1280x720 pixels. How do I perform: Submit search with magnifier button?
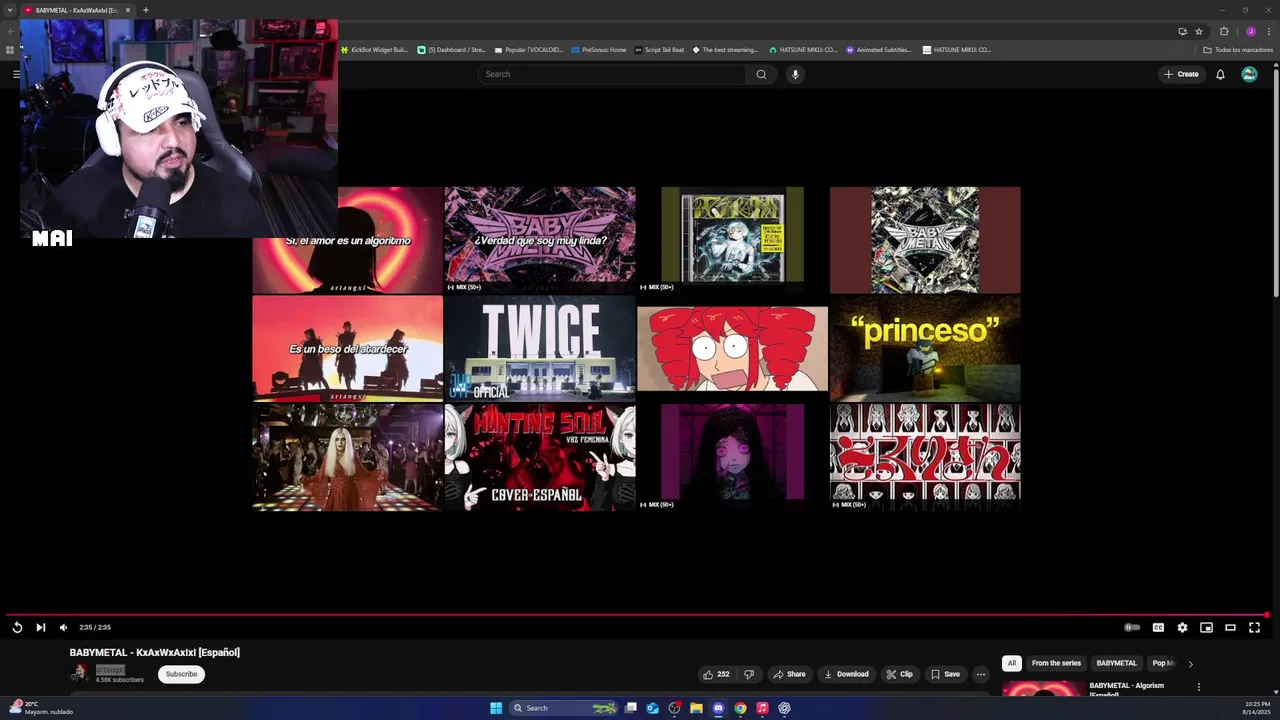click(x=761, y=74)
